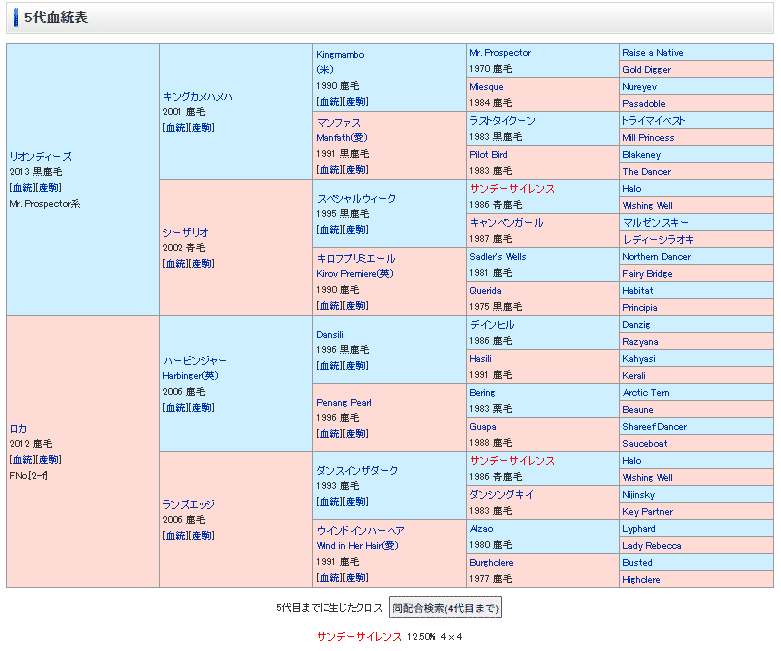Open 血統 link under リオンディーズ

[23, 188]
